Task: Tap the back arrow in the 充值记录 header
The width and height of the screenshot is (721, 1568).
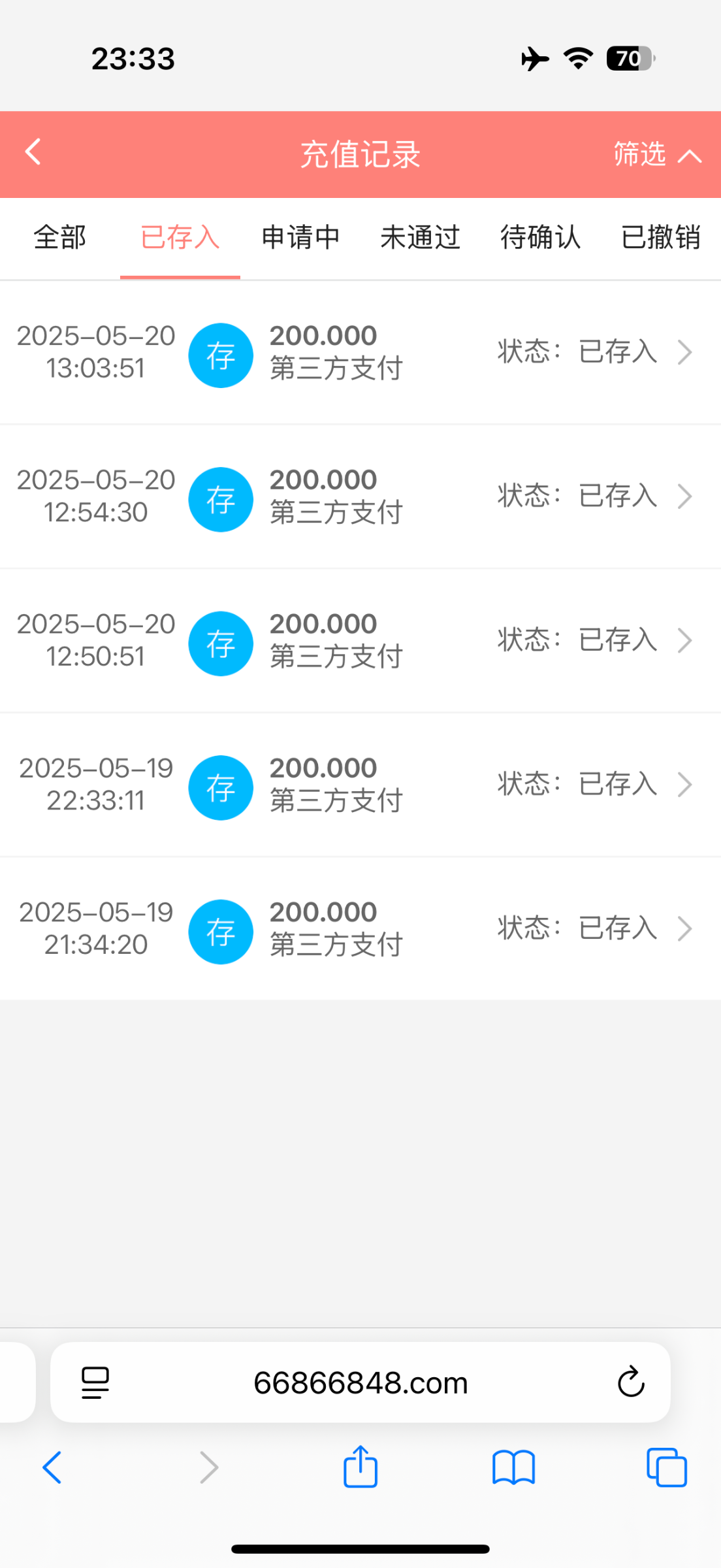Action: (x=33, y=153)
